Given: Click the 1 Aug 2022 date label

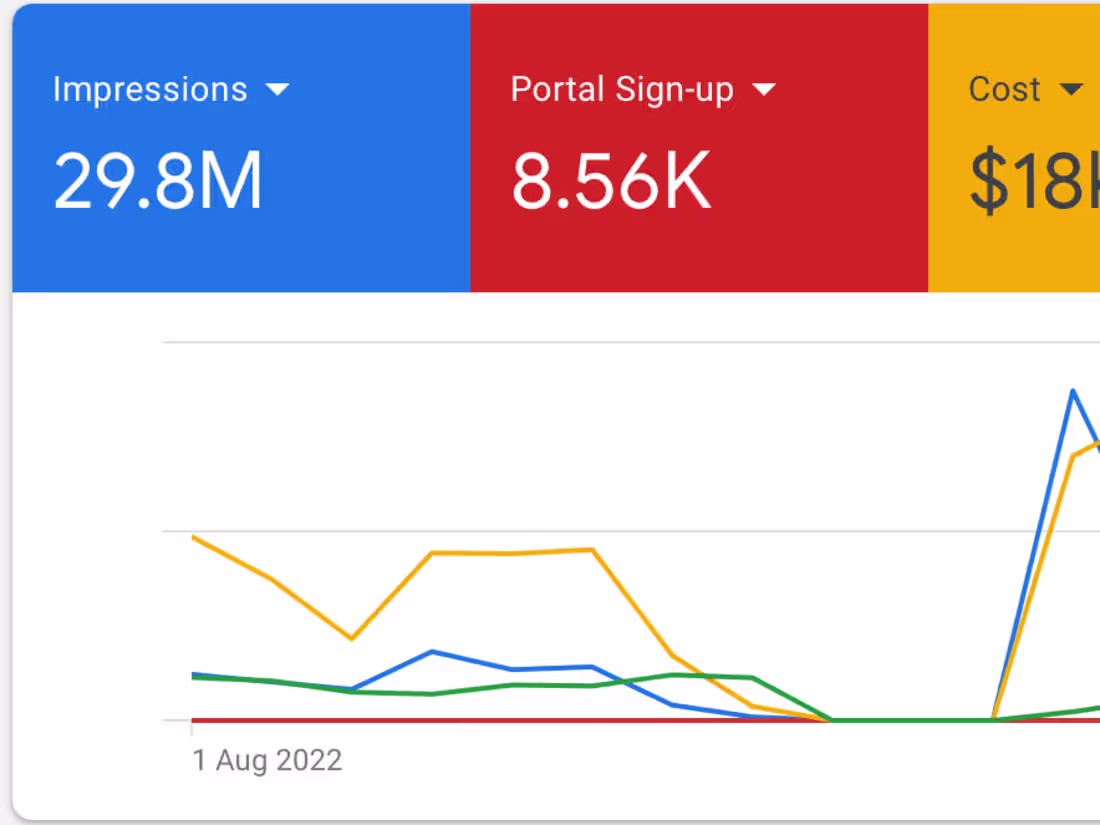Looking at the screenshot, I should (x=267, y=760).
